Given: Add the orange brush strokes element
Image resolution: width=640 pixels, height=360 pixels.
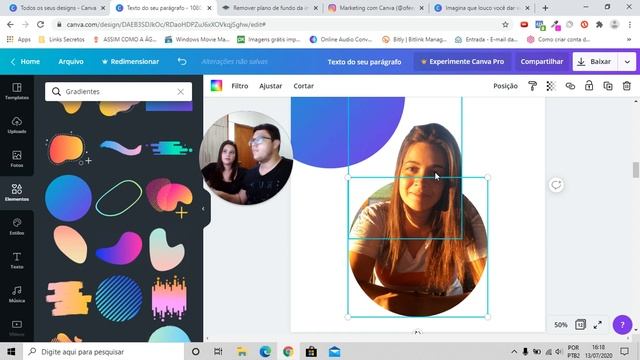Looking at the screenshot, I should point(69,298).
